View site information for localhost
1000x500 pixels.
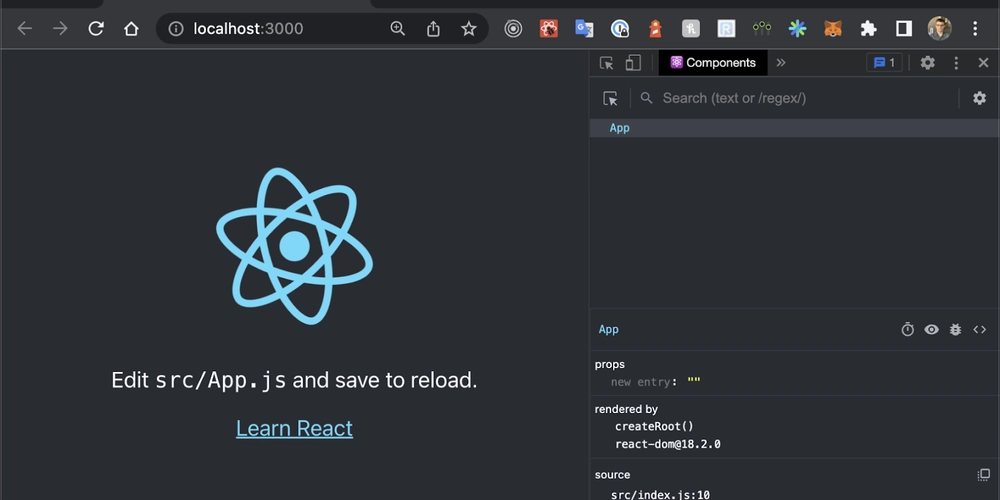(176, 29)
